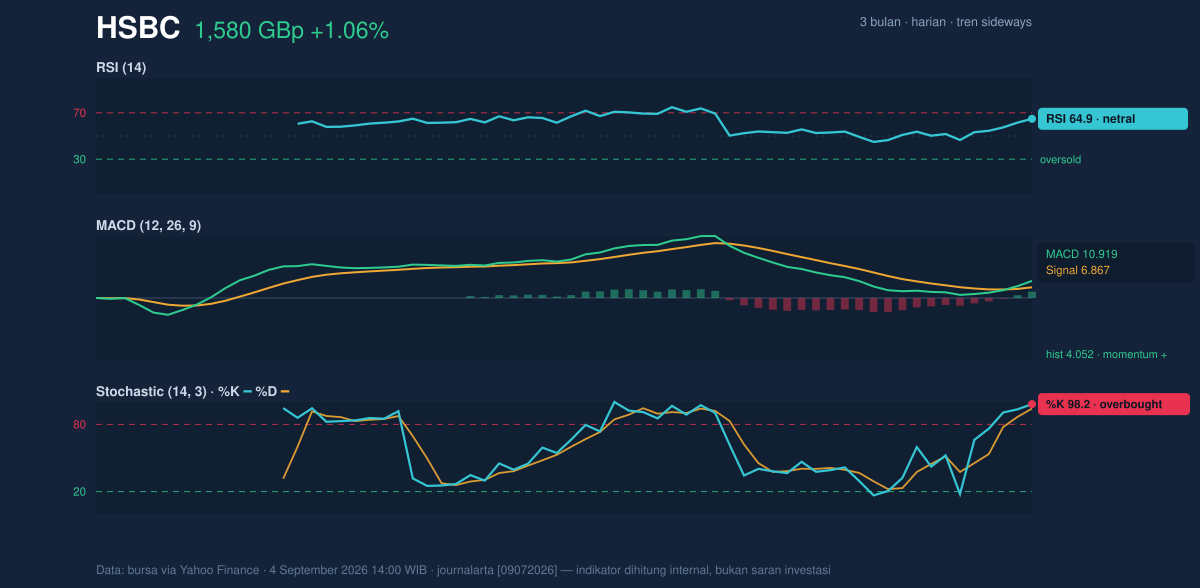
Task: Click the Stochastic 80 axis label
Action: [x=79, y=425]
